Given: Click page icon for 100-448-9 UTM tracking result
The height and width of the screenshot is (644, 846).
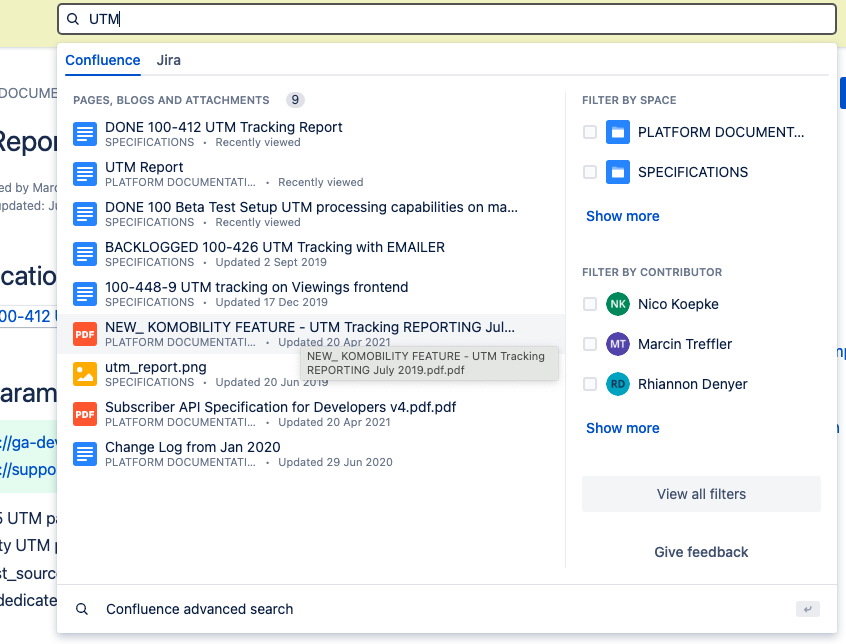Looking at the screenshot, I should (x=85, y=294).
